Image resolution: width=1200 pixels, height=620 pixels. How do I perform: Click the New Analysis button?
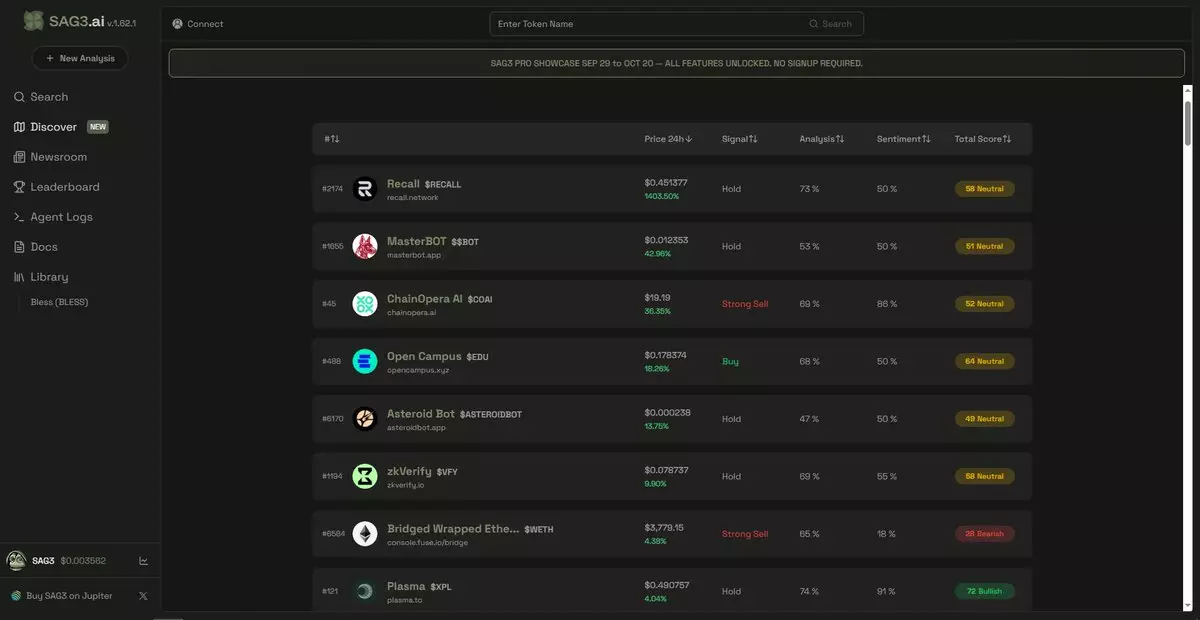(x=80, y=58)
